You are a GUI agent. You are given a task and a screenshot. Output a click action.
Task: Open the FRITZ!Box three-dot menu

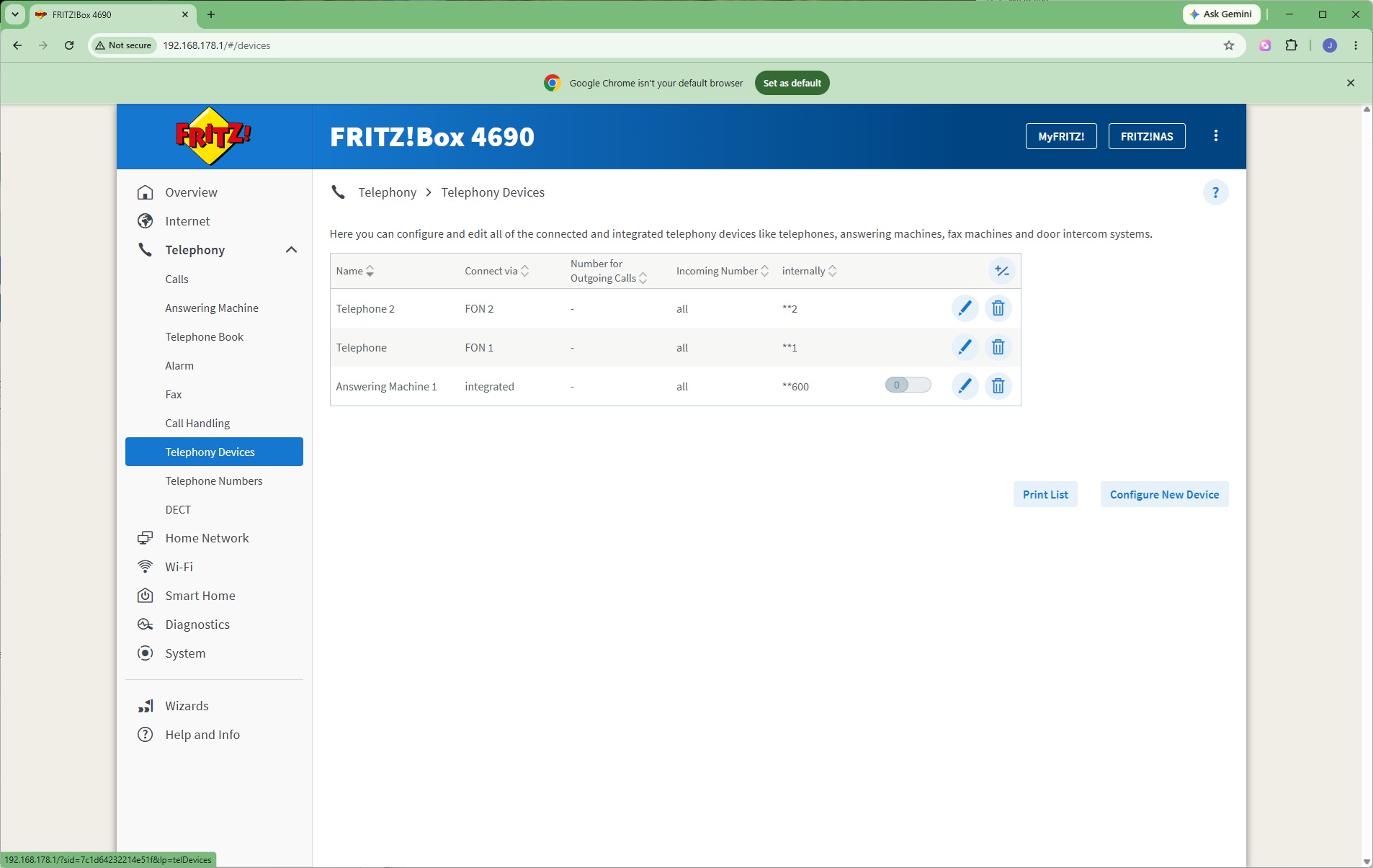coord(1216,135)
